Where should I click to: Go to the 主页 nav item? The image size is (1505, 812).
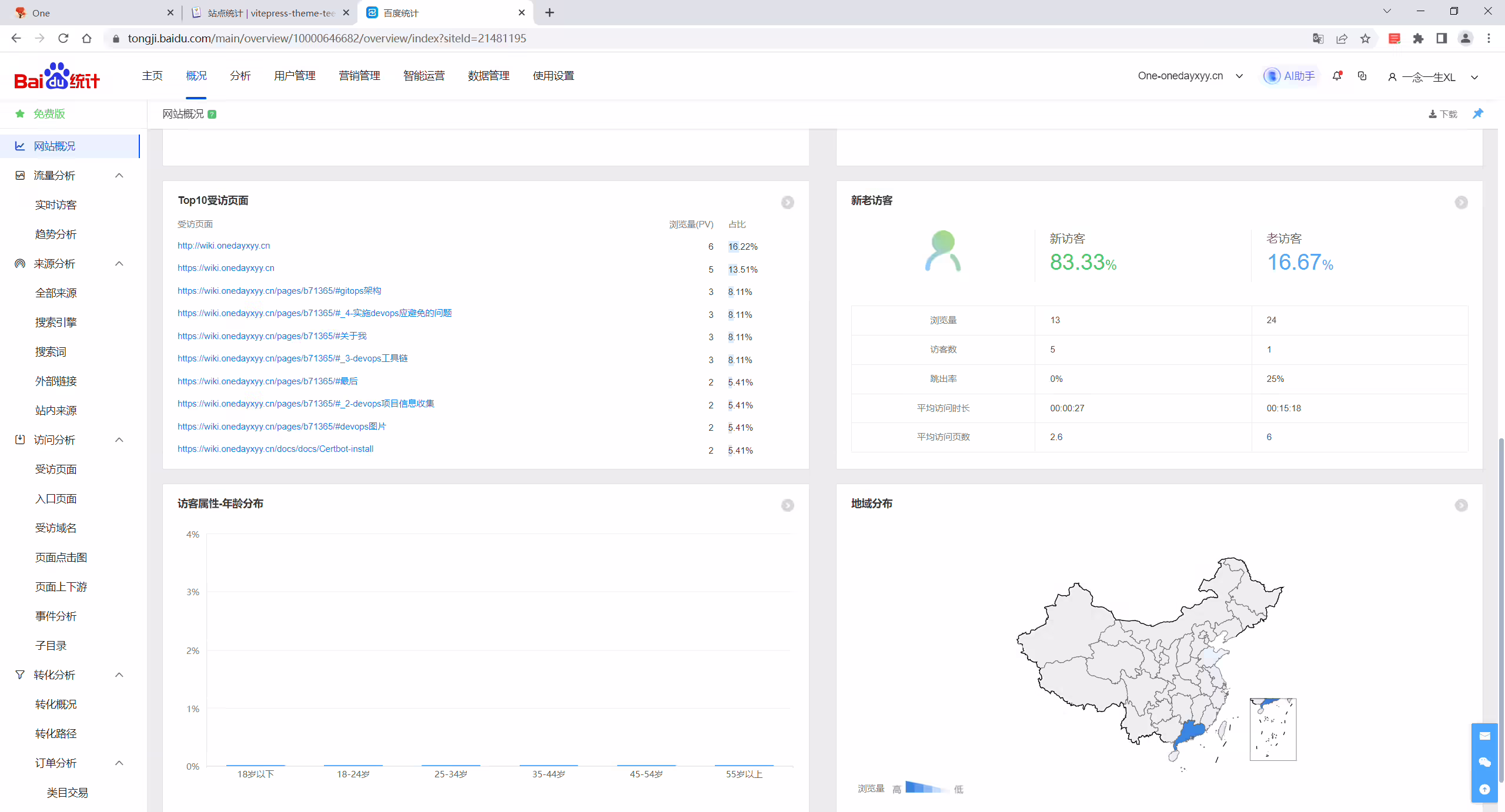(x=152, y=76)
